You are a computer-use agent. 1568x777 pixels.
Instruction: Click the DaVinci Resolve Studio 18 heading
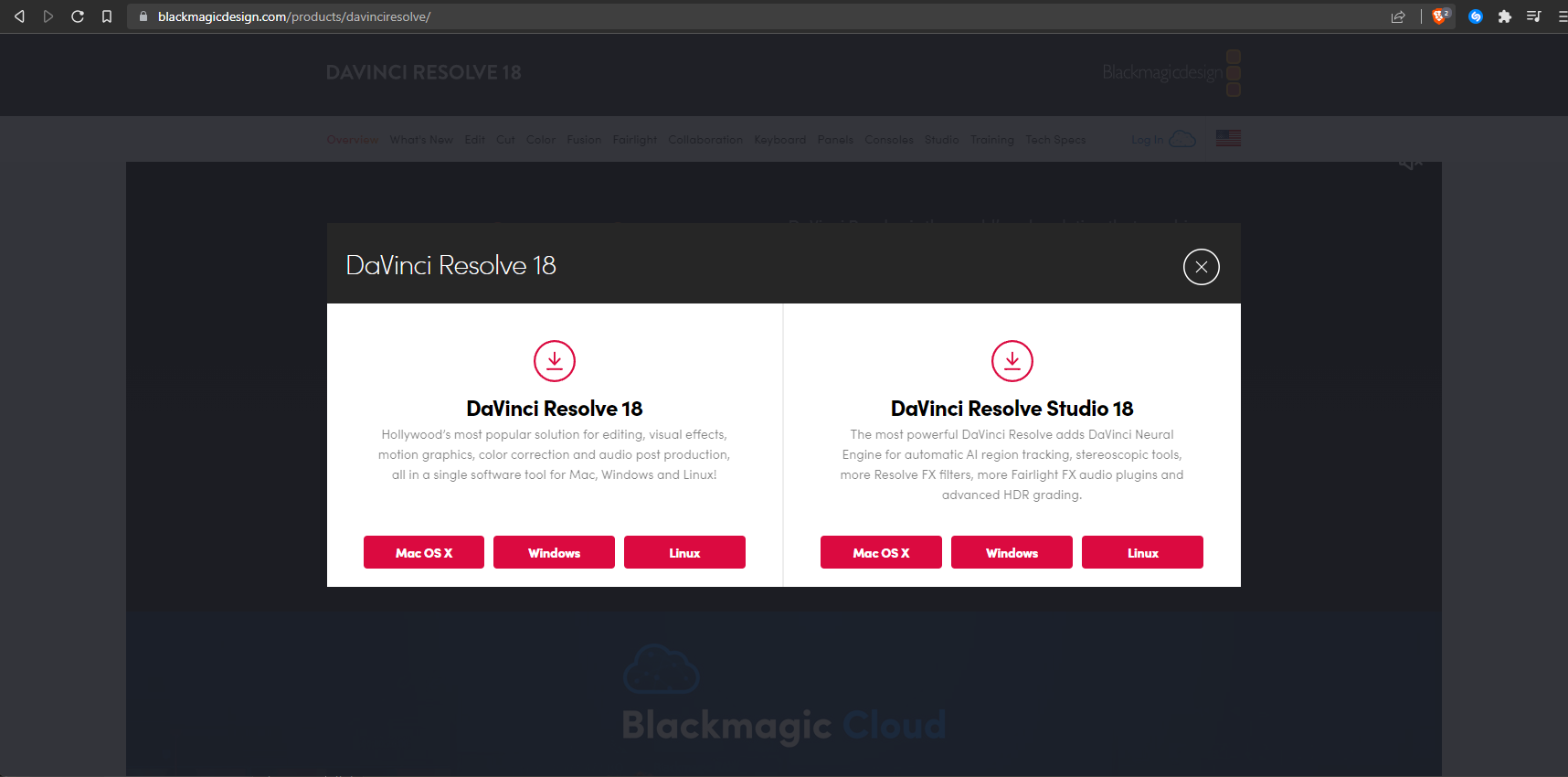tap(1012, 409)
